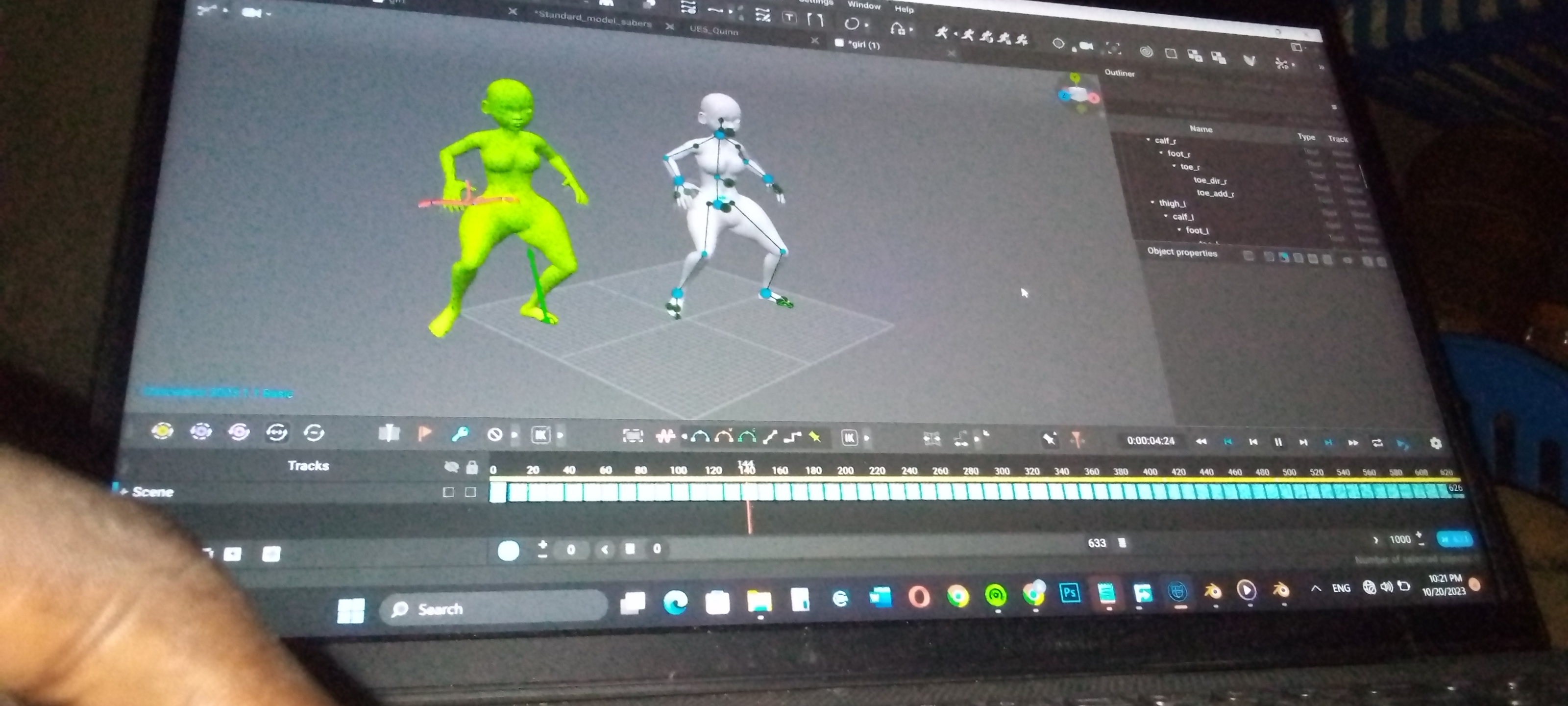Collapse the toe_r node in Outliner

1174,166
